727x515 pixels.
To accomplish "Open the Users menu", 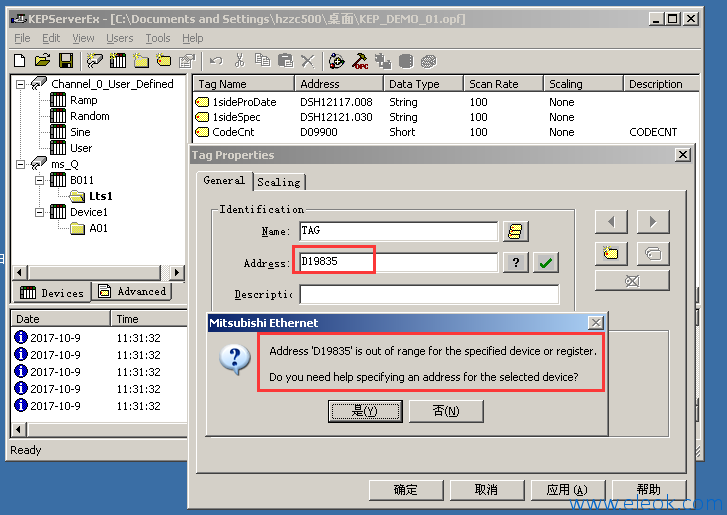I will [120, 38].
